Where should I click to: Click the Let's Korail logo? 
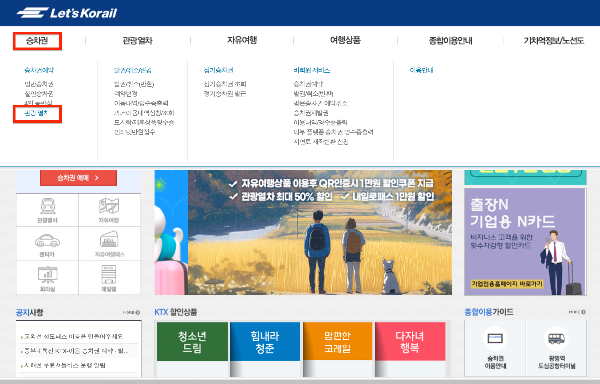click(x=67, y=13)
